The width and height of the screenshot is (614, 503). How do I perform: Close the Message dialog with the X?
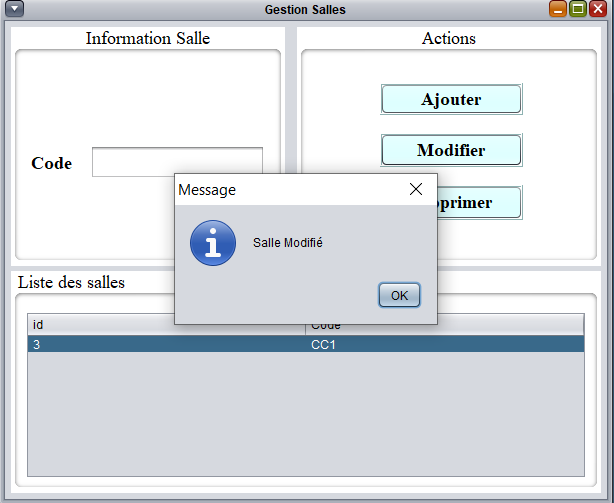point(415,189)
